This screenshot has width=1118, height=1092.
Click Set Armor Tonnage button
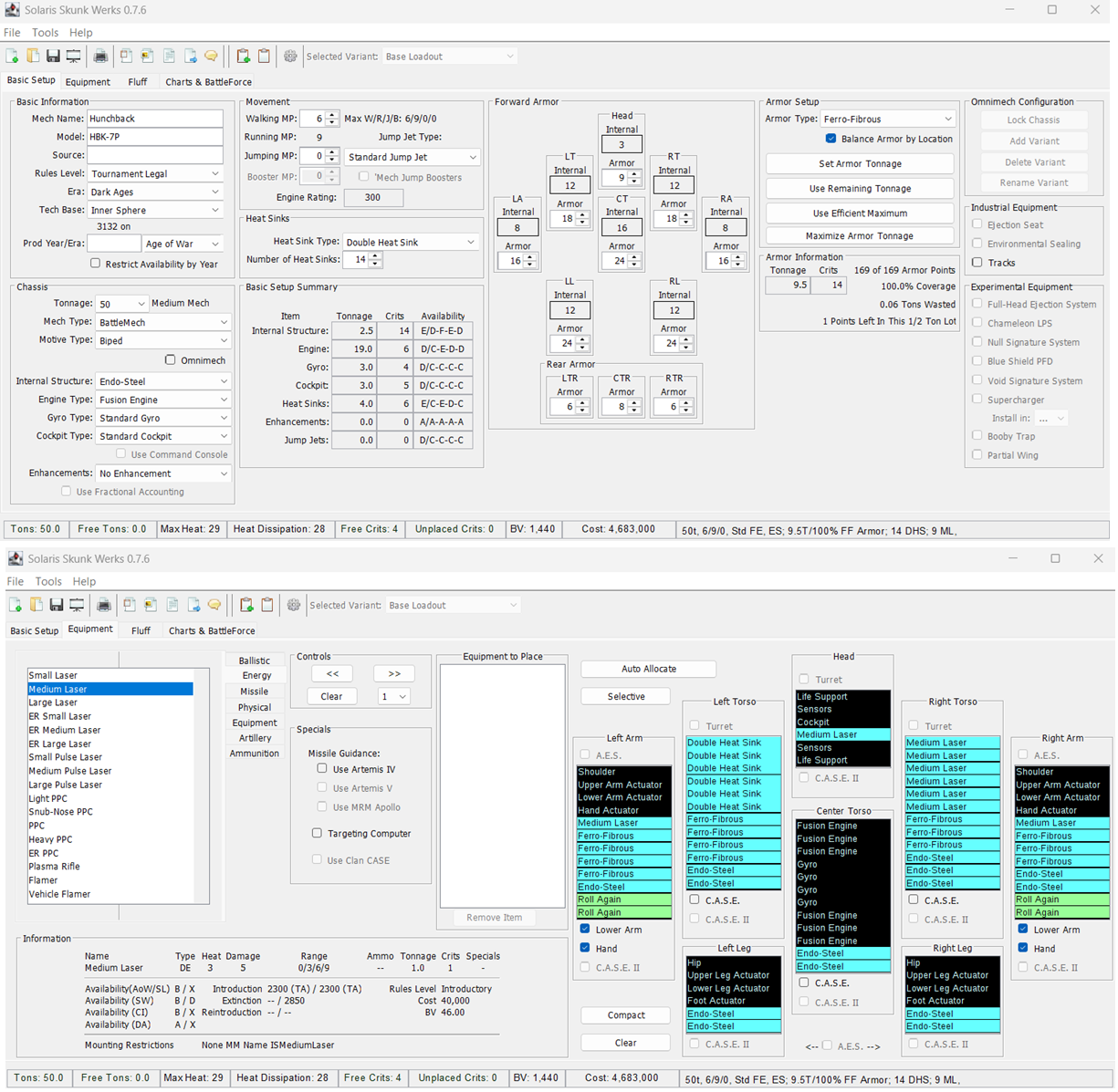click(860, 164)
